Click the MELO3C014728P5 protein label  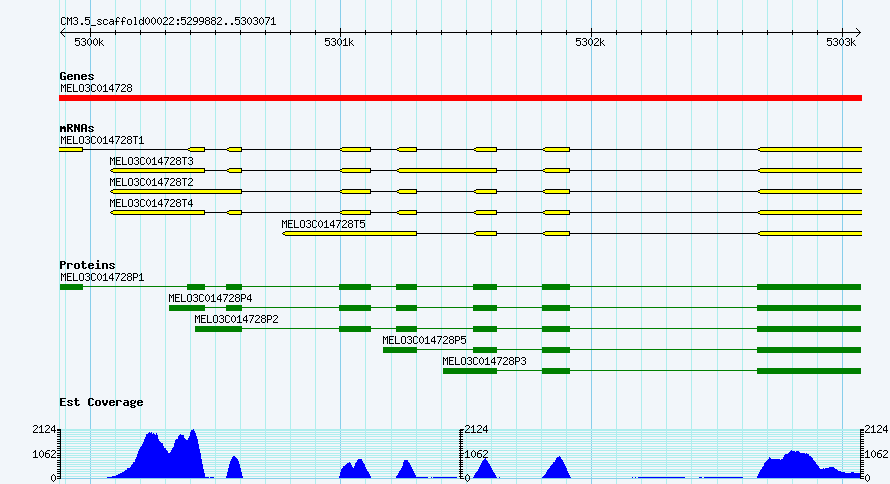[425, 340]
